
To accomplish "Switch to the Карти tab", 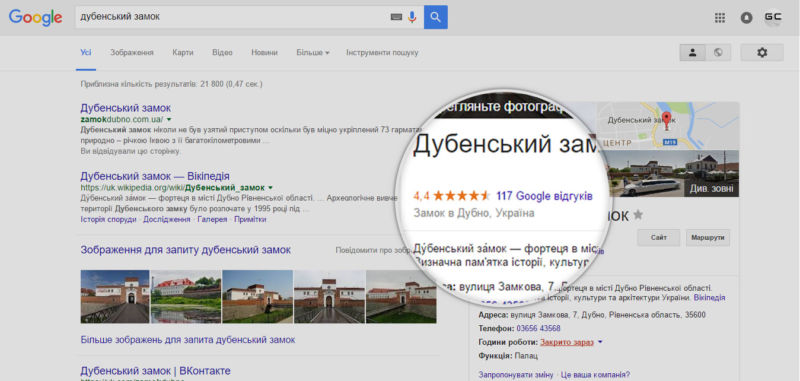I will coord(183,53).
